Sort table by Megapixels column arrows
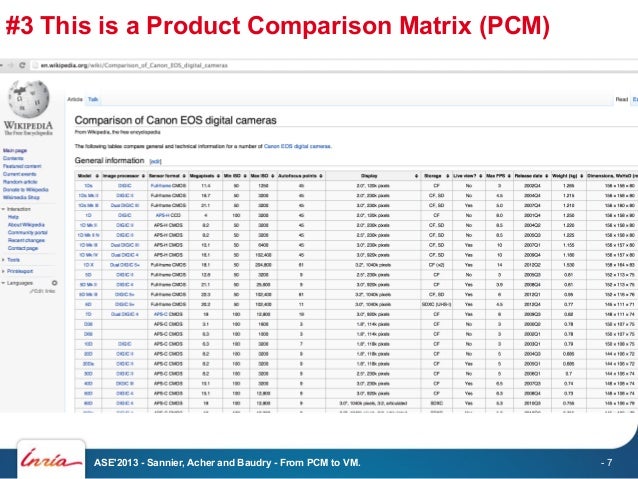Screen dimensions: 638x479 pos(218,176)
